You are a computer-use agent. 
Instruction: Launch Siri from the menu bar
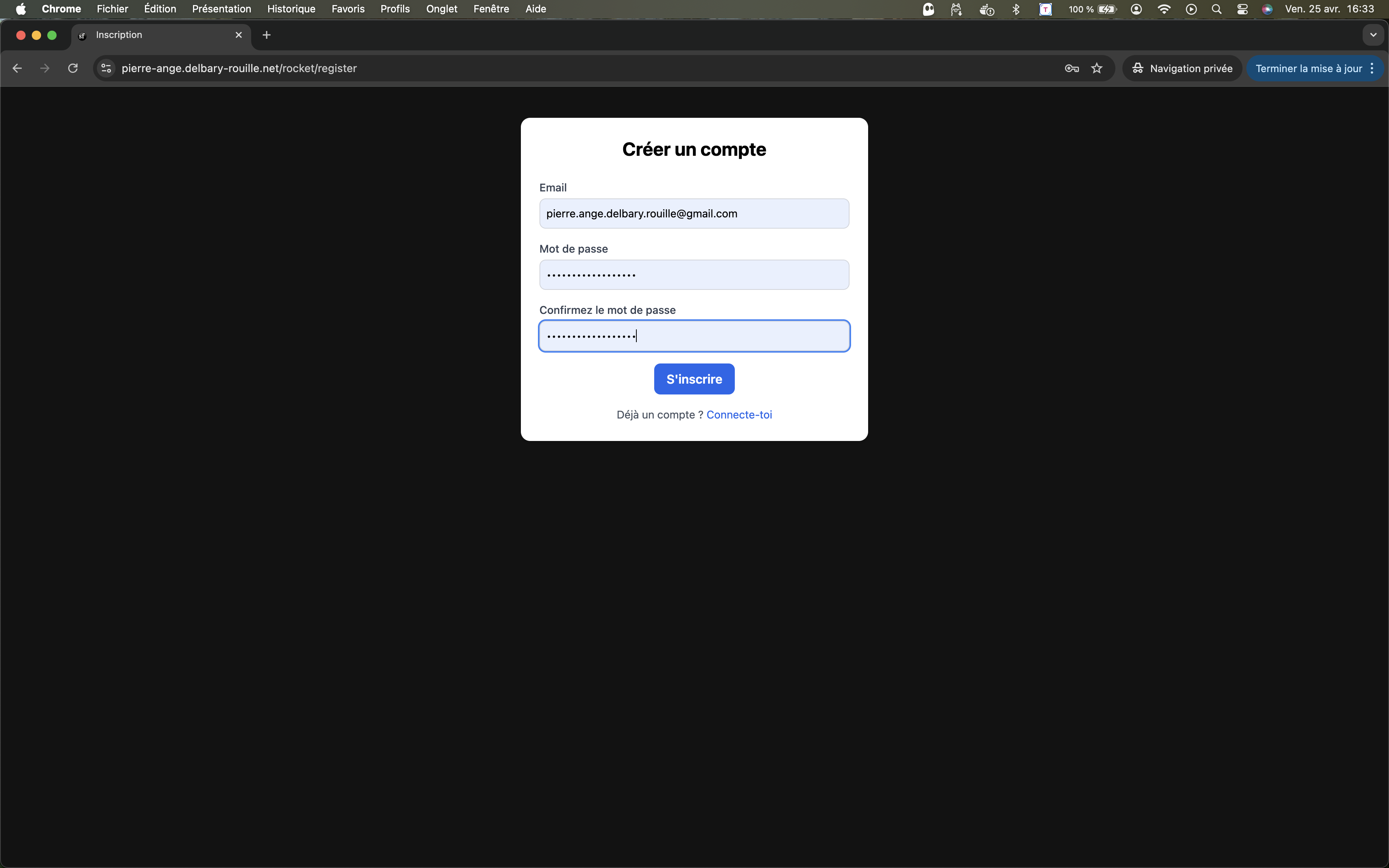click(1267, 9)
